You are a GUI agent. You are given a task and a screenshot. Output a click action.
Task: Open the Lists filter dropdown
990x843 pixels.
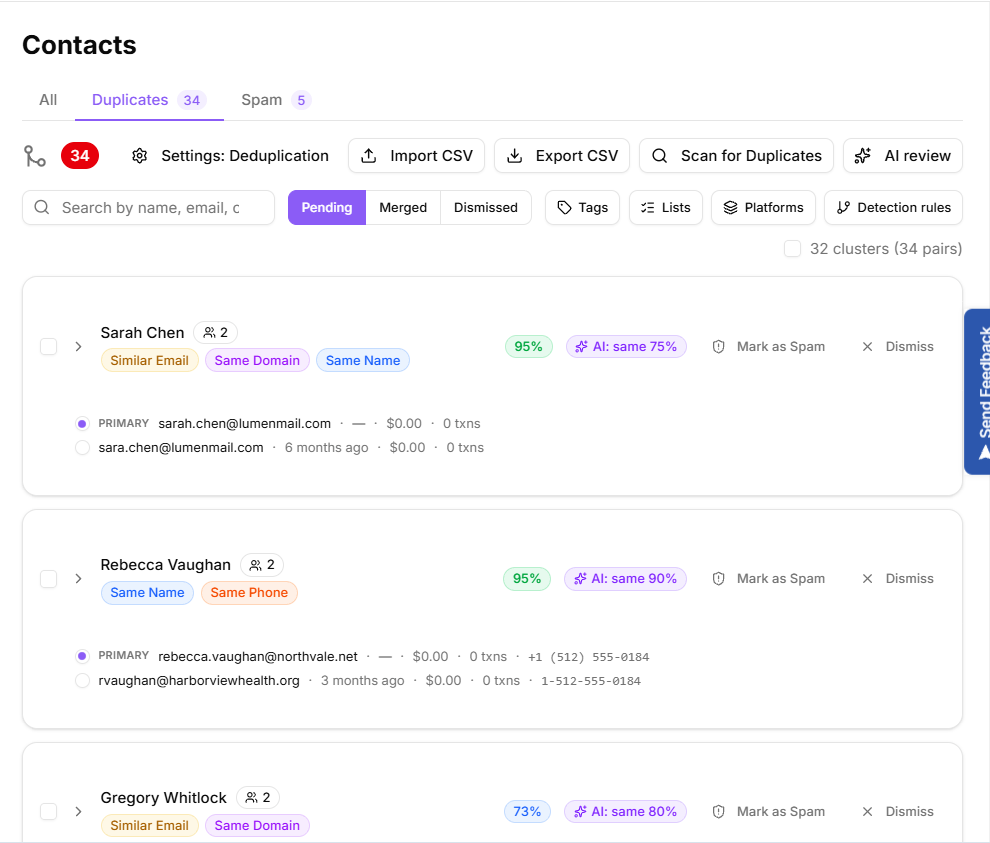tap(665, 208)
